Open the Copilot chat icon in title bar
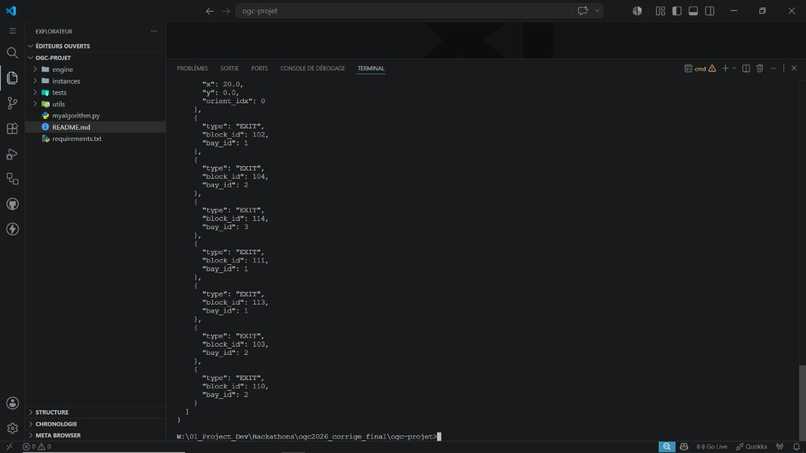Screen dimensions: 806x453 [x=582, y=11]
